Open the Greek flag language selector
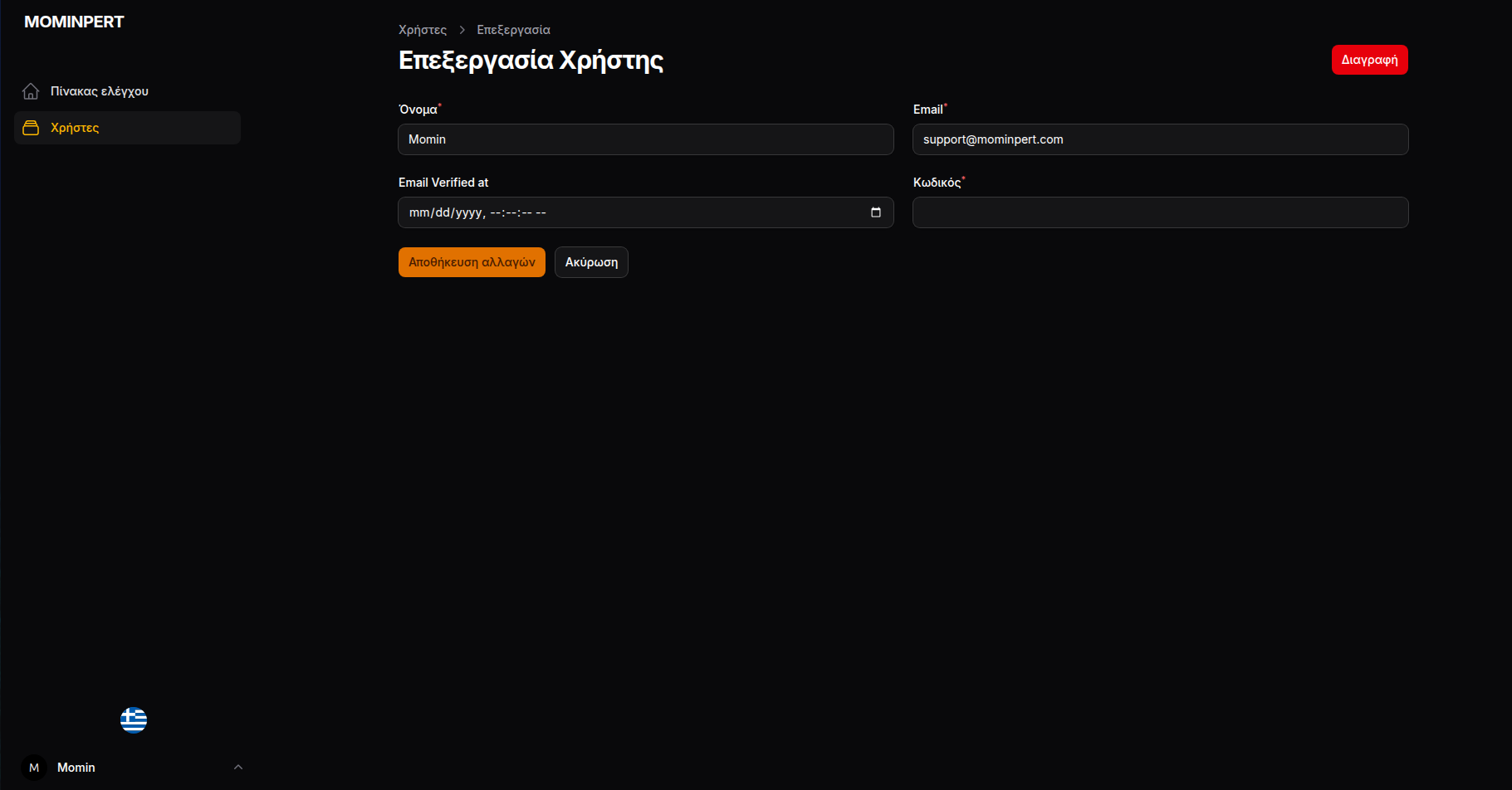The width and height of the screenshot is (1512, 790). [x=134, y=720]
